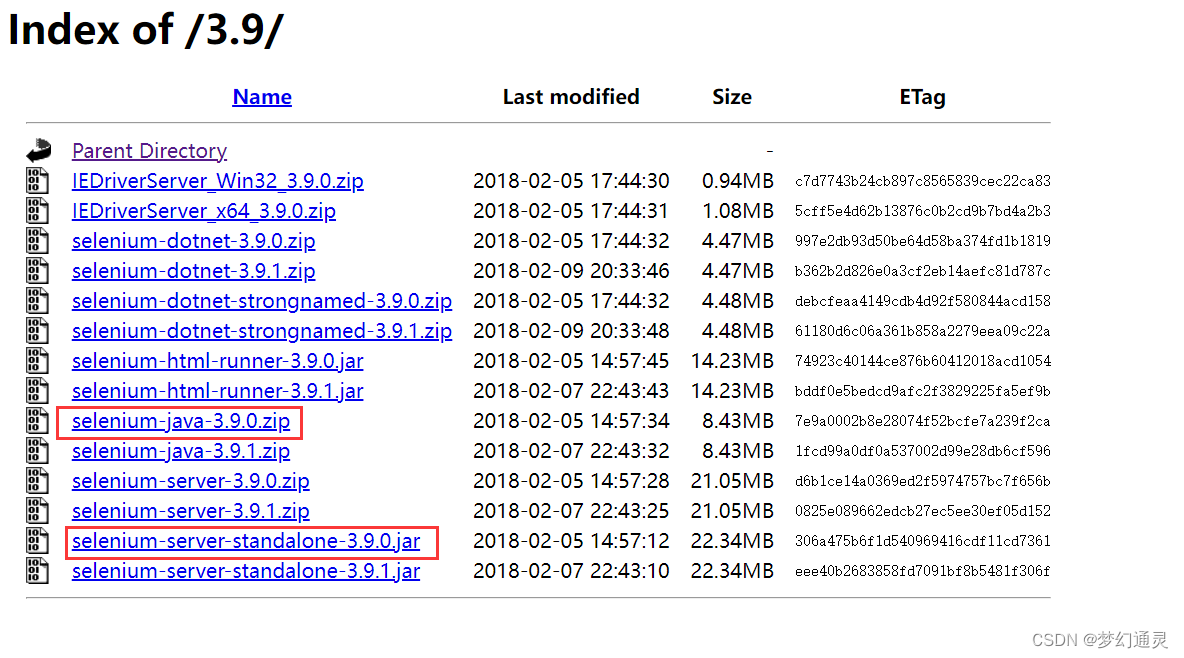Image resolution: width=1184 pixels, height=658 pixels.
Task: Click the ETag 0825e089662edcb27ec5ee30ef05d152
Action: (923, 511)
